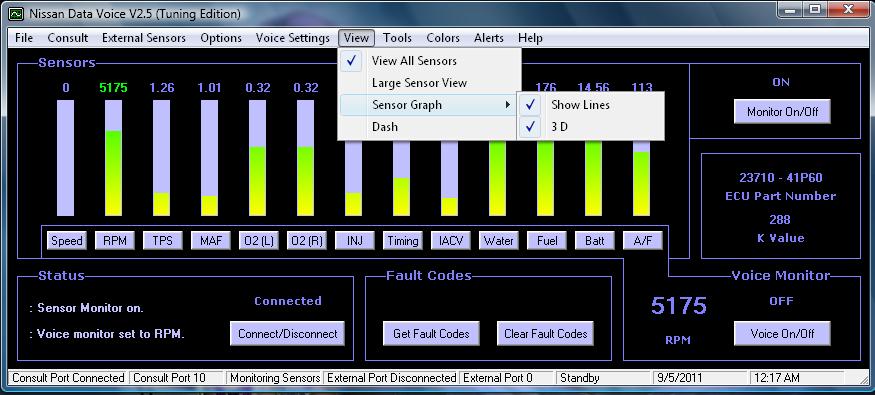The image size is (875, 395).
Task: Open the Tools menu
Action: tap(397, 38)
